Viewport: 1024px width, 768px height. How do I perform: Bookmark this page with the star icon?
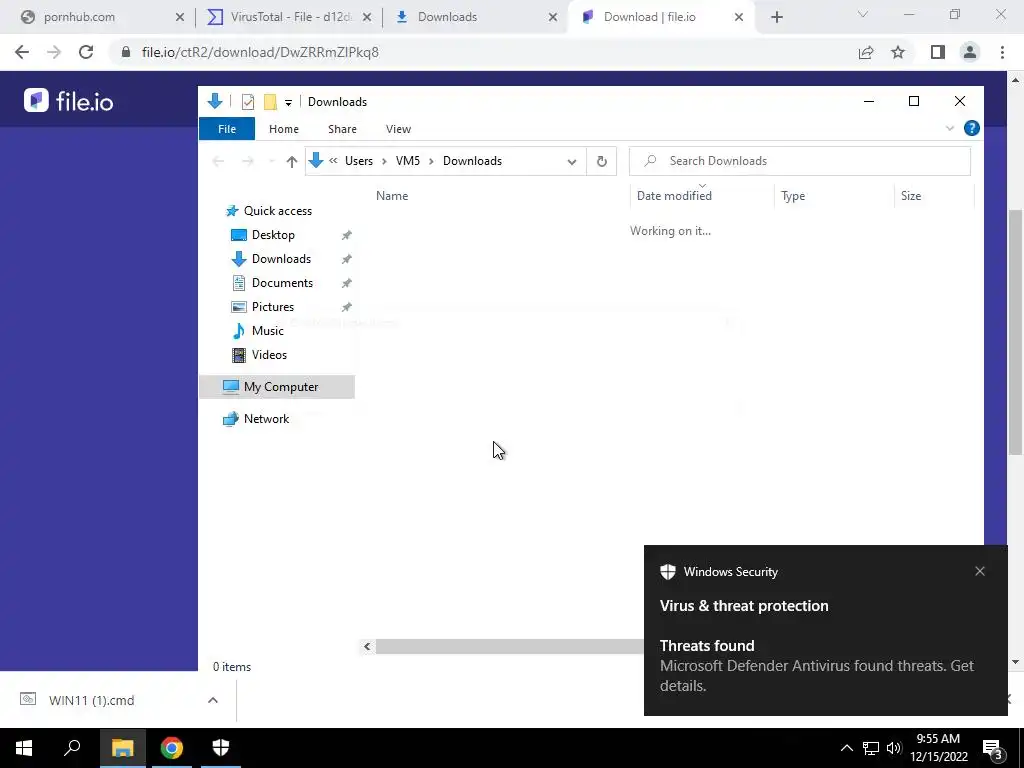coord(898,52)
